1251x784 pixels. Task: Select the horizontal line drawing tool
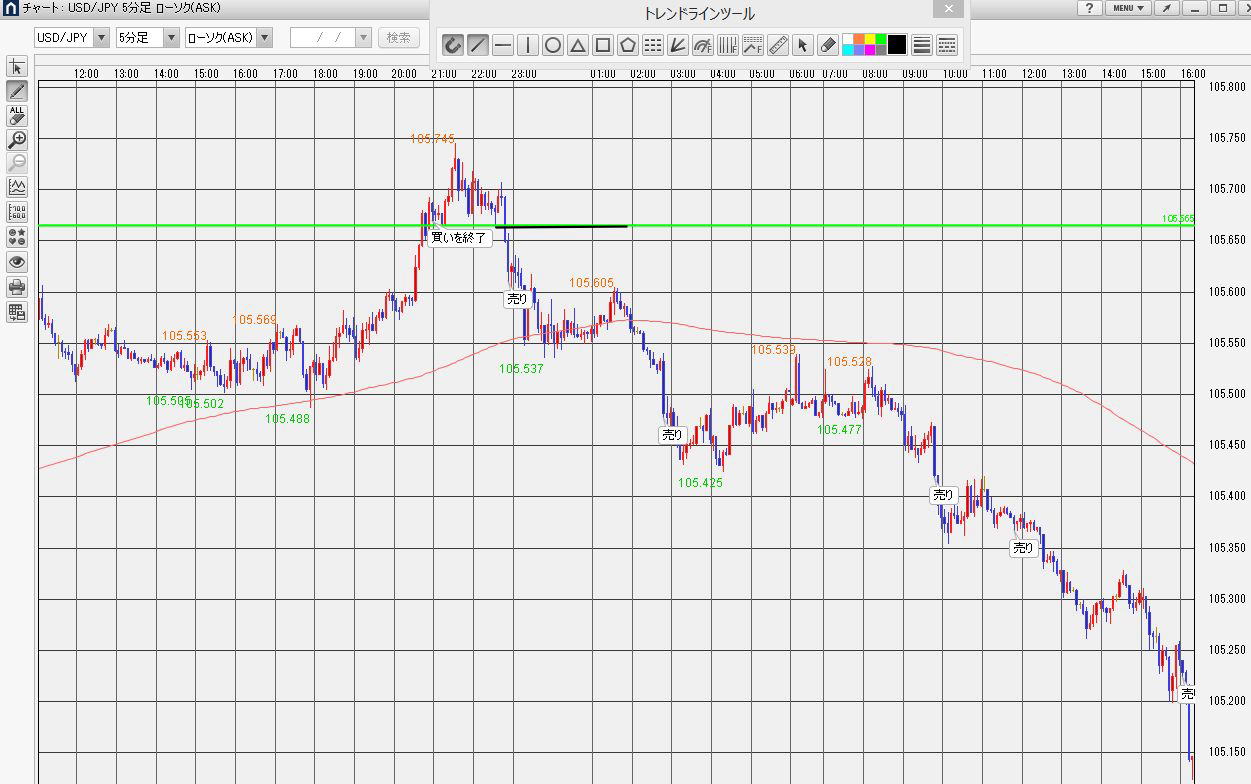click(x=503, y=45)
